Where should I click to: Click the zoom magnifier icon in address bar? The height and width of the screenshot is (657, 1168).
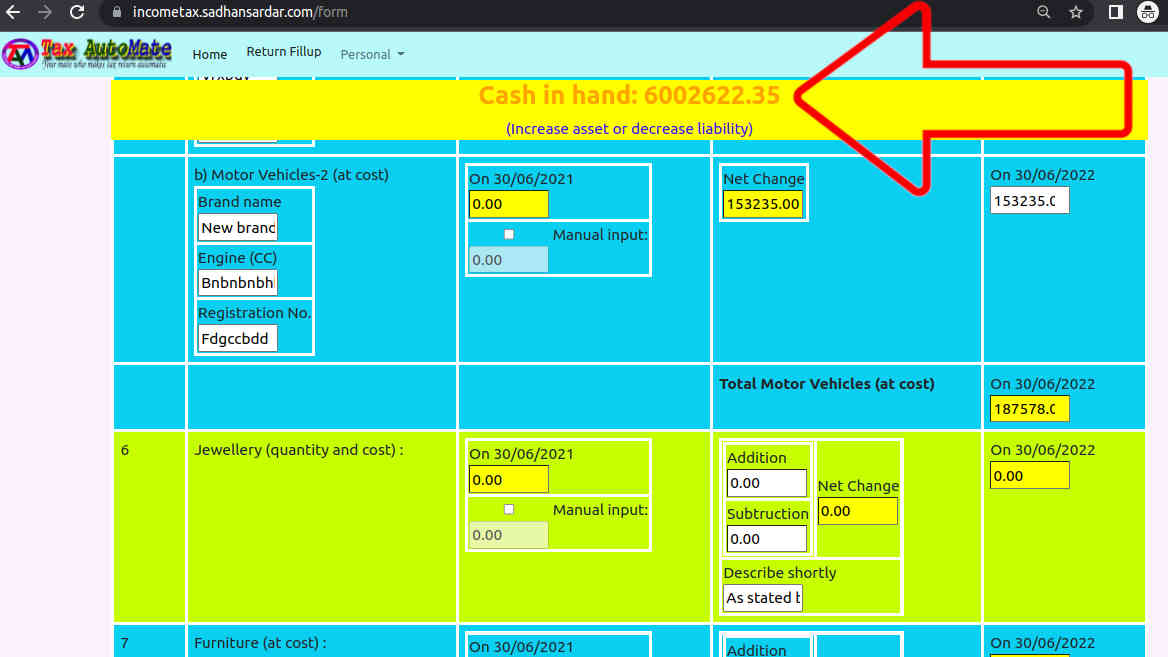click(x=1044, y=13)
